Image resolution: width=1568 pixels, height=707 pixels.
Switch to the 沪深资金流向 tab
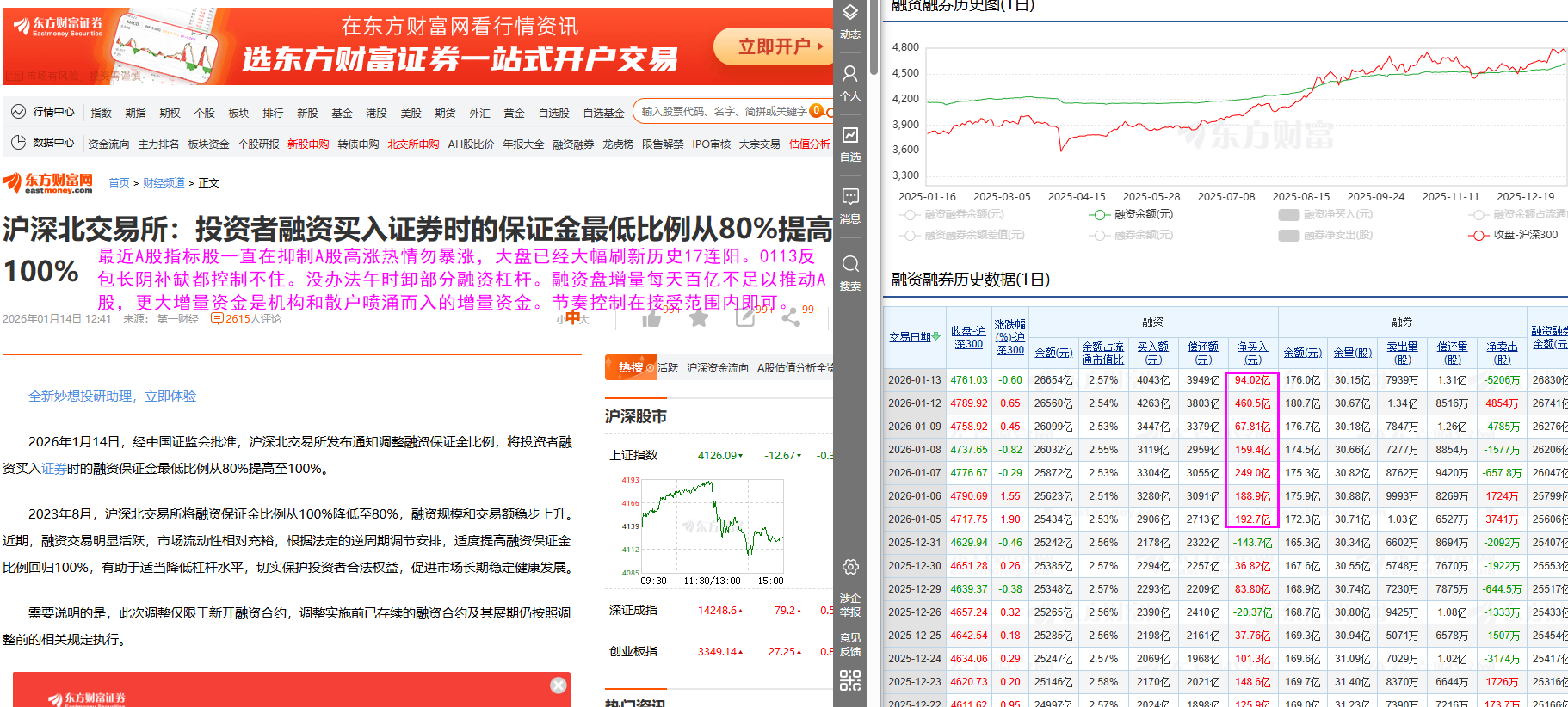(718, 367)
